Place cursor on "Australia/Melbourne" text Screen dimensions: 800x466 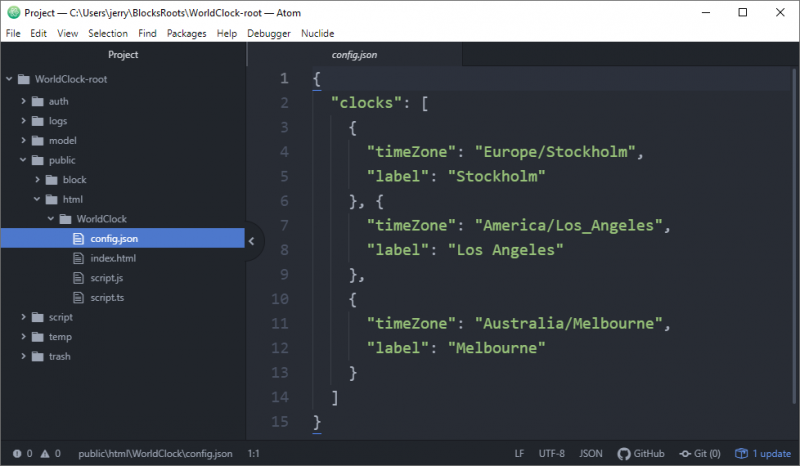click(569, 323)
